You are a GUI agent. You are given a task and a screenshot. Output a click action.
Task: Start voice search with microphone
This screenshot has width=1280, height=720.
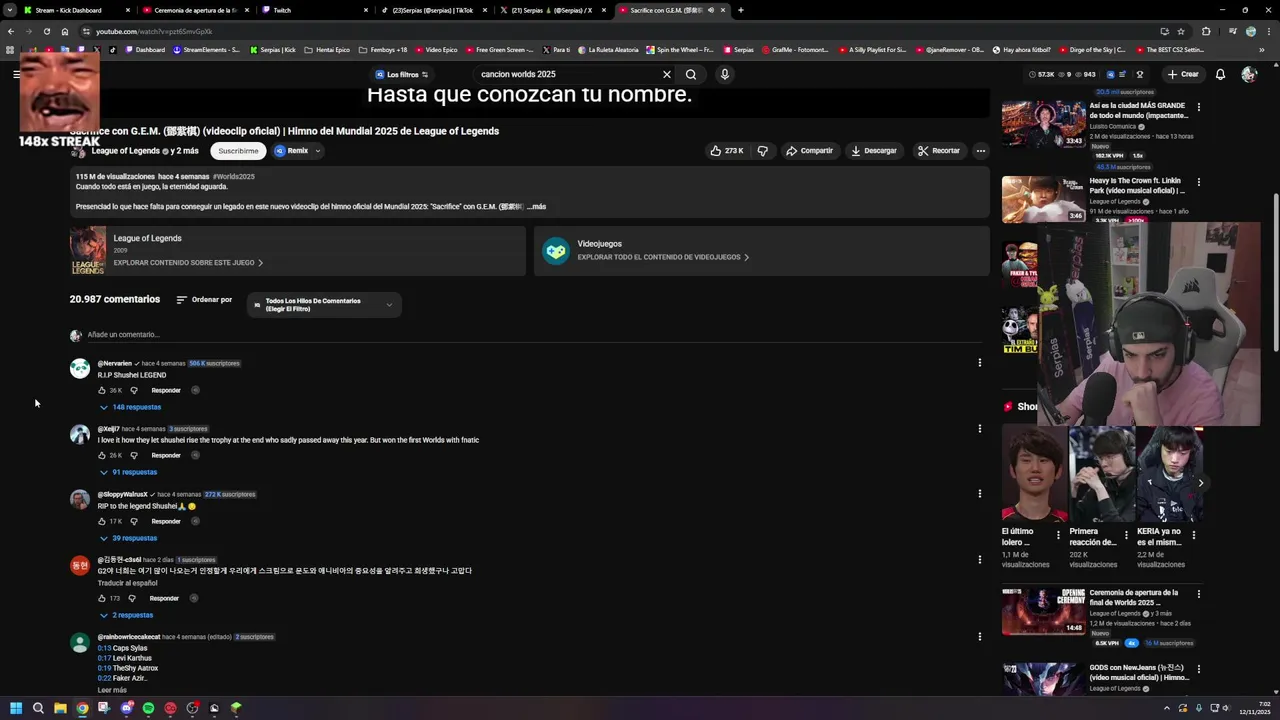(x=725, y=74)
